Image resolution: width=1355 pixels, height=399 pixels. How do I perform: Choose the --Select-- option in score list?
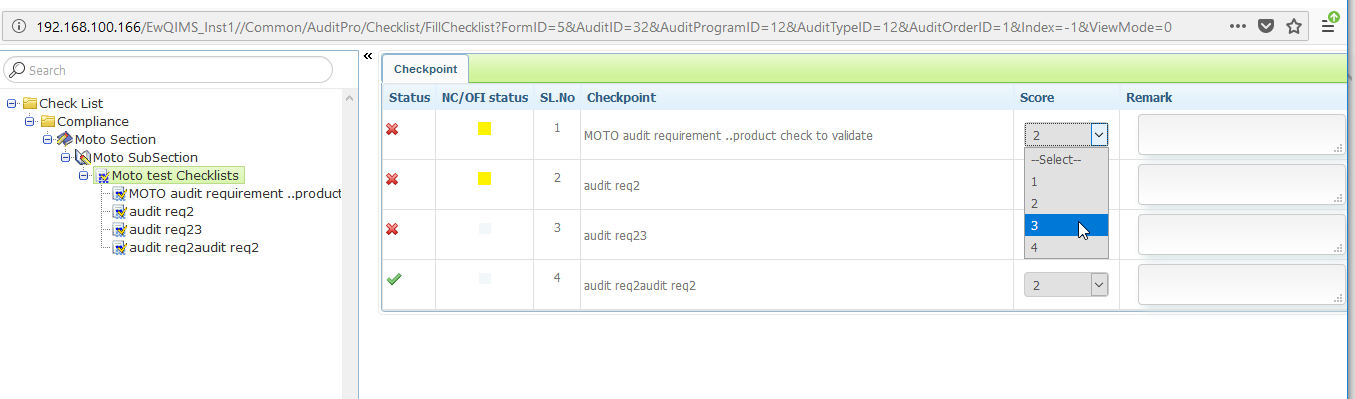coord(1066,160)
